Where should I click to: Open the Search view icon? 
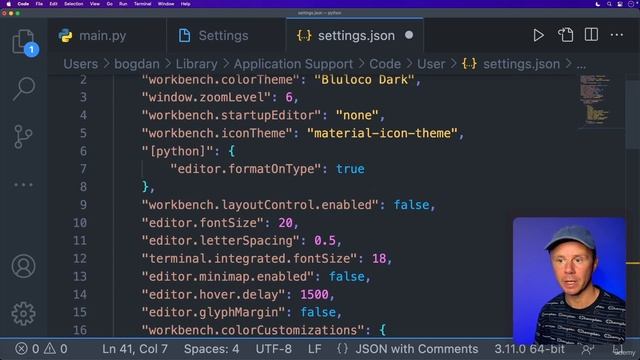(x=24, y=89)
